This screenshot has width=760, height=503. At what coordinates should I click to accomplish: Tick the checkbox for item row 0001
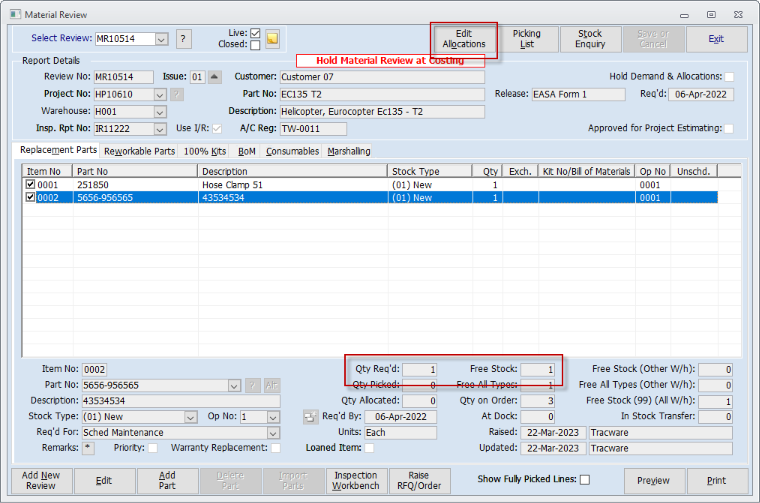(x=30, y=185)
